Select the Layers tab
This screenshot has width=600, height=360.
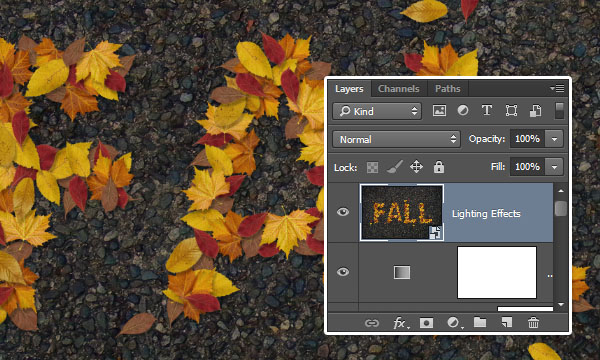click(349, 89)
